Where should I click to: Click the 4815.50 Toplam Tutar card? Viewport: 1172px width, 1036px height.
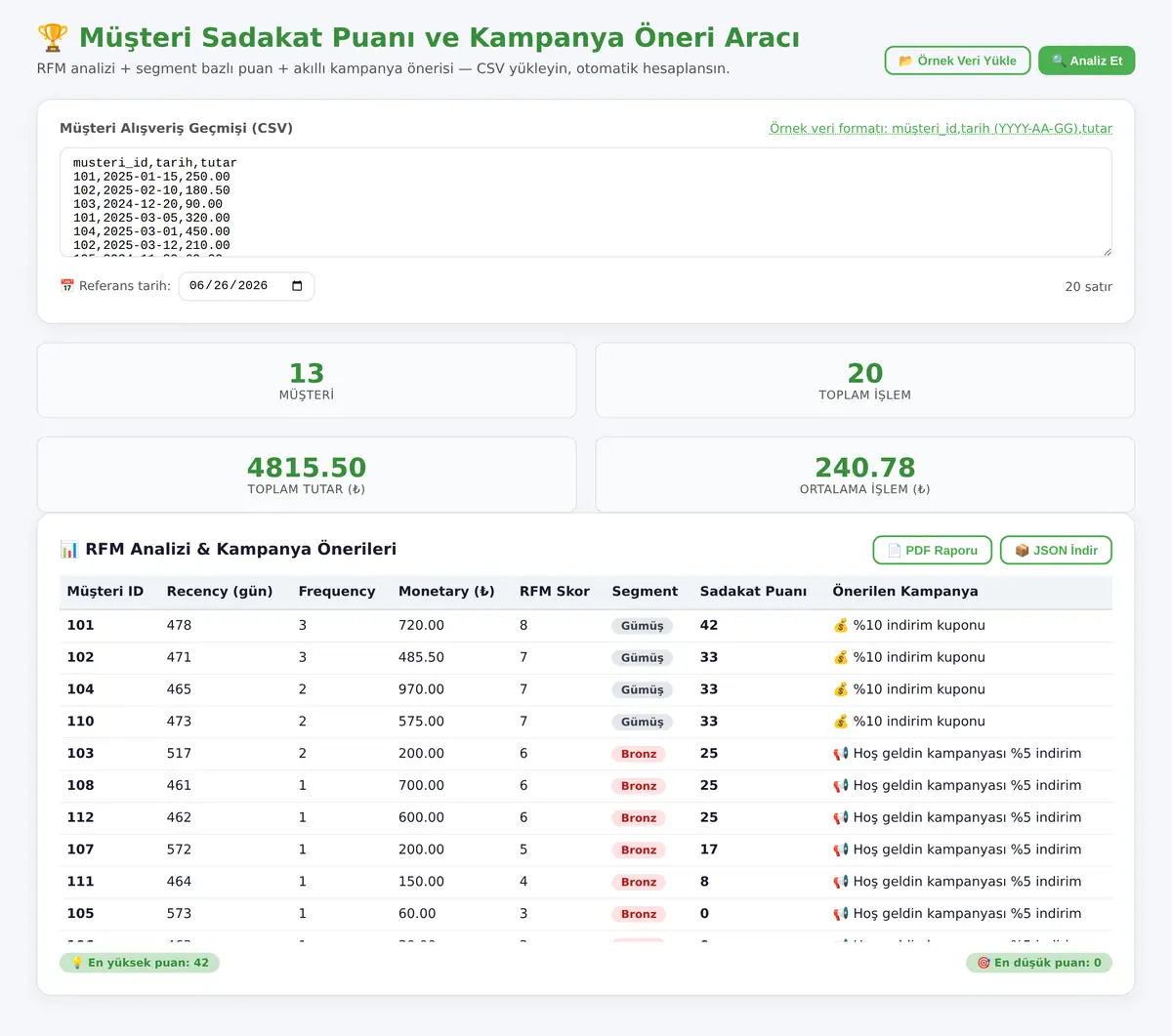(x=307, y=475)
